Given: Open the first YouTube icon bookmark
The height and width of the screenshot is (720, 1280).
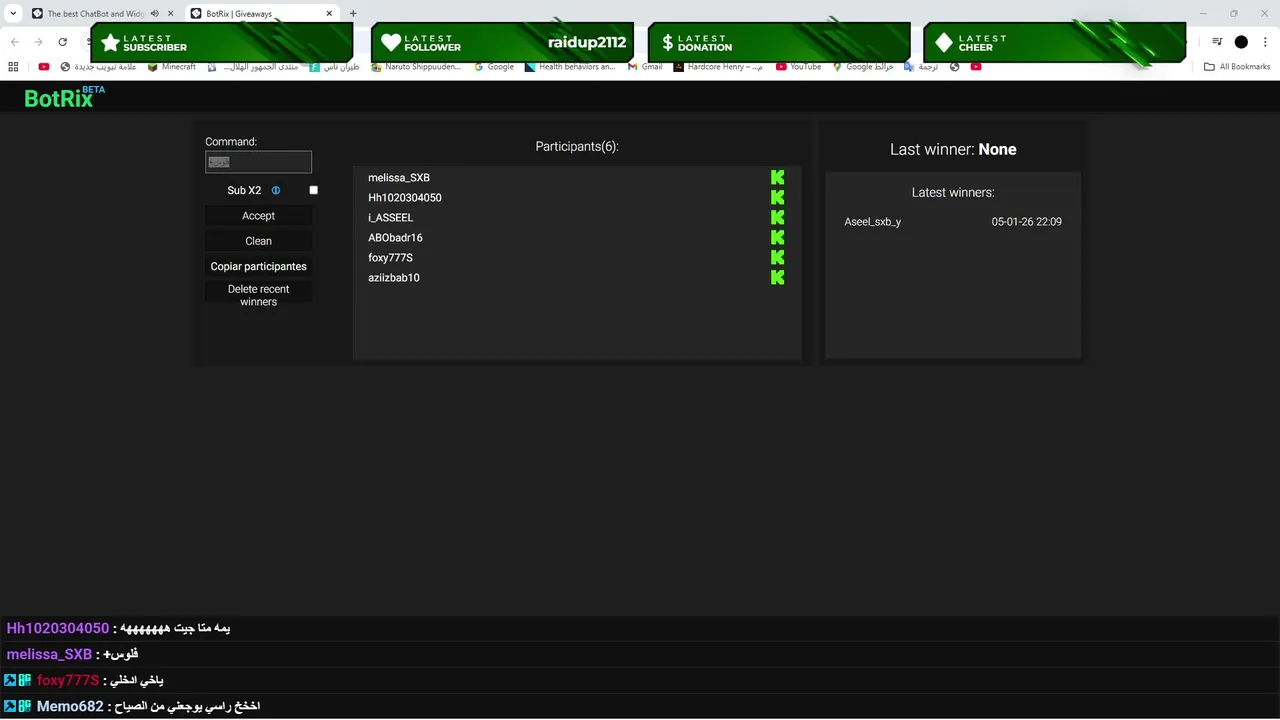Looking at the screenshot, I should pos(44,67).
